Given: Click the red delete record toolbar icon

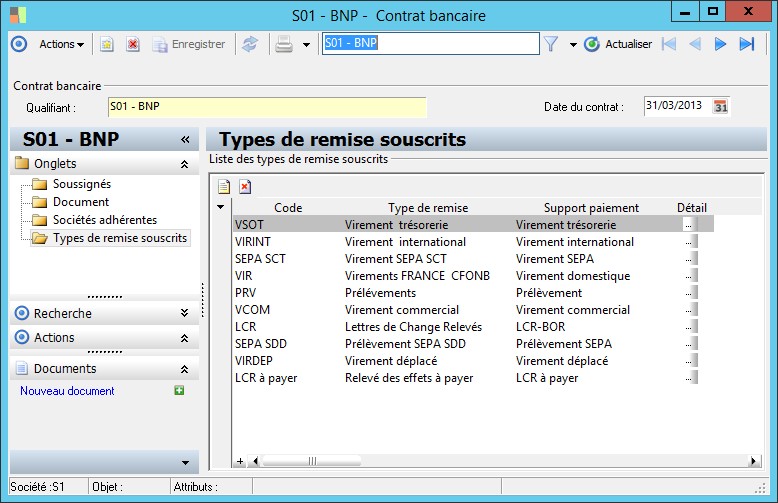Looking at the screenshot, I should (132, 44).
